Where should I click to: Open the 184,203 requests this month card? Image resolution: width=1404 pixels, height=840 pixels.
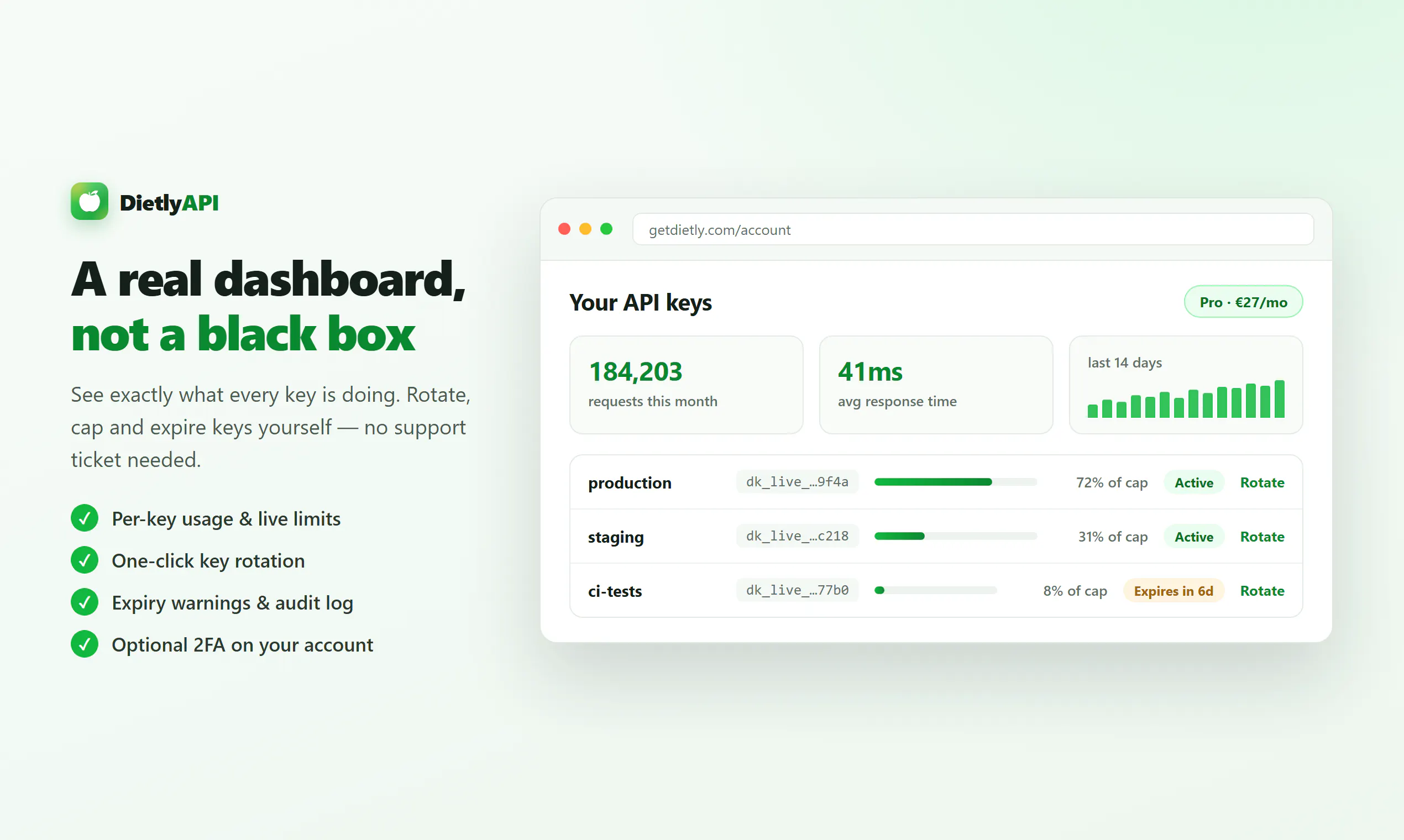point(686,385)
